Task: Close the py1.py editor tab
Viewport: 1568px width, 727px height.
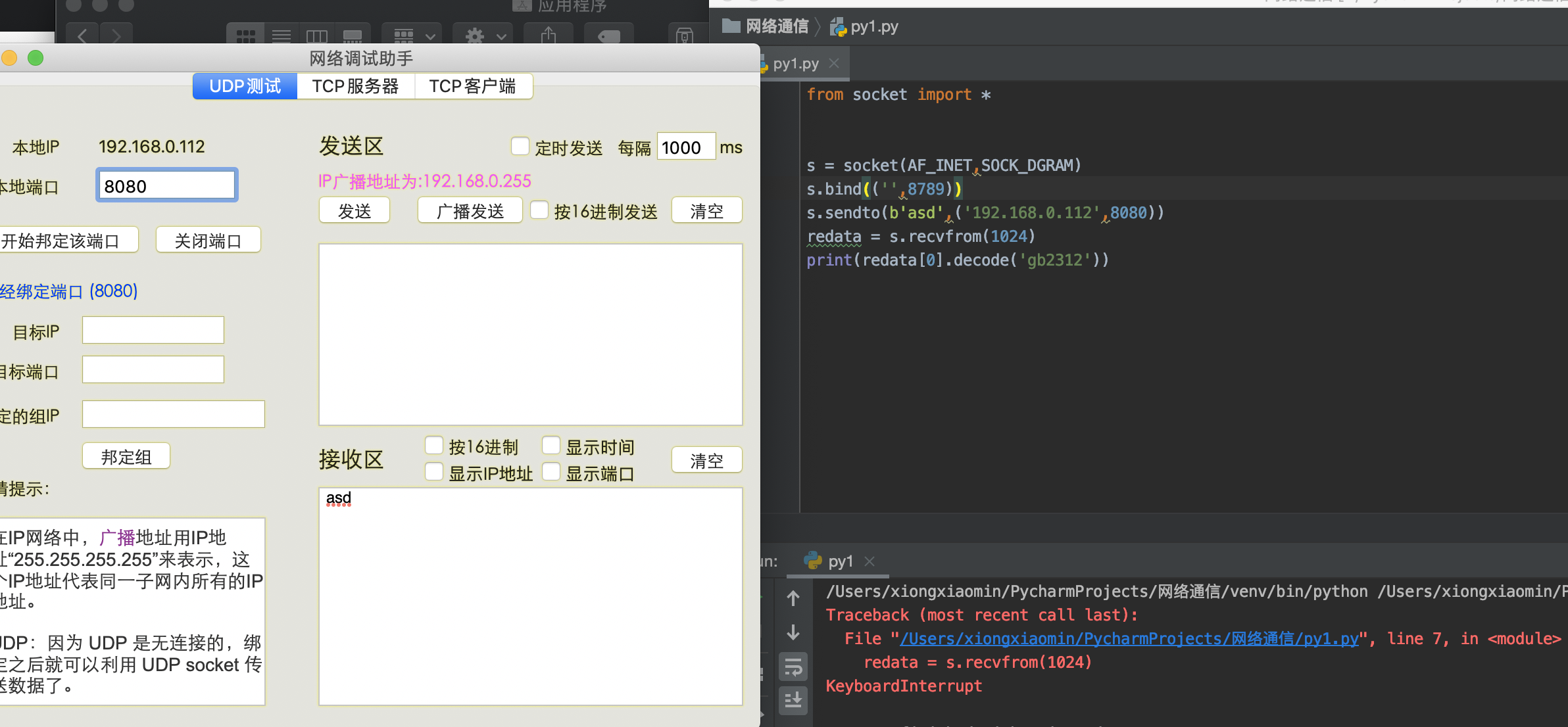Action: 834,63
